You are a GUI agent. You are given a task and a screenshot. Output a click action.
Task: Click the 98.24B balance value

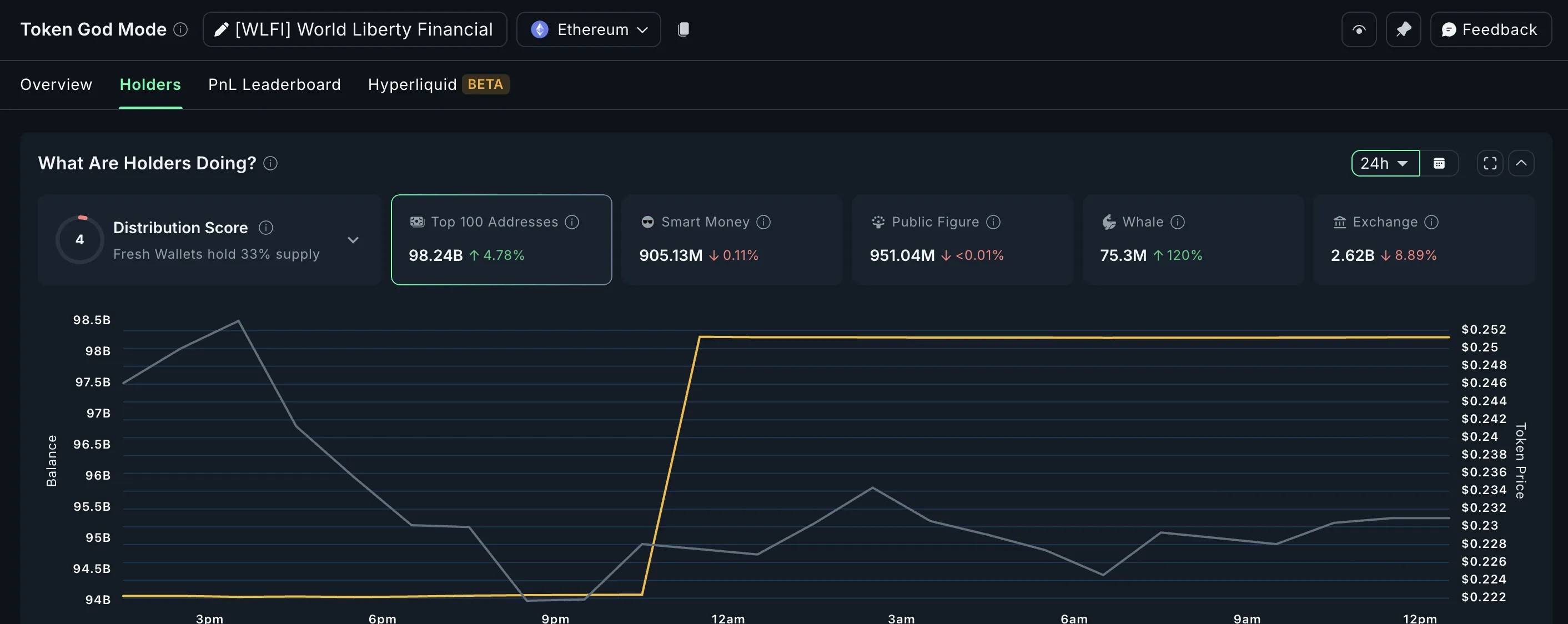tap(436, 255)
